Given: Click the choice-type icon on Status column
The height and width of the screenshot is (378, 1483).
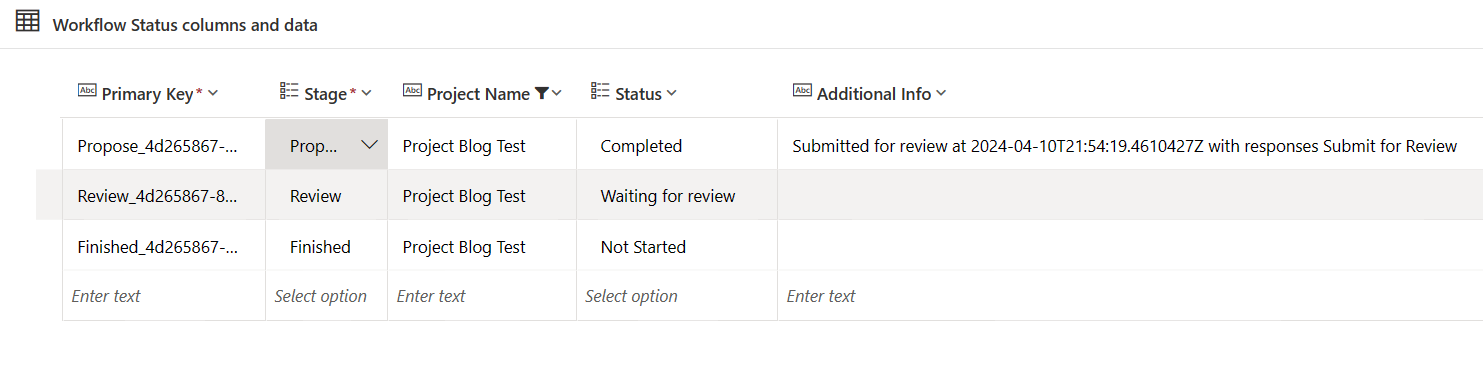Looking at the screenshot, I should (x=600, y=91).
